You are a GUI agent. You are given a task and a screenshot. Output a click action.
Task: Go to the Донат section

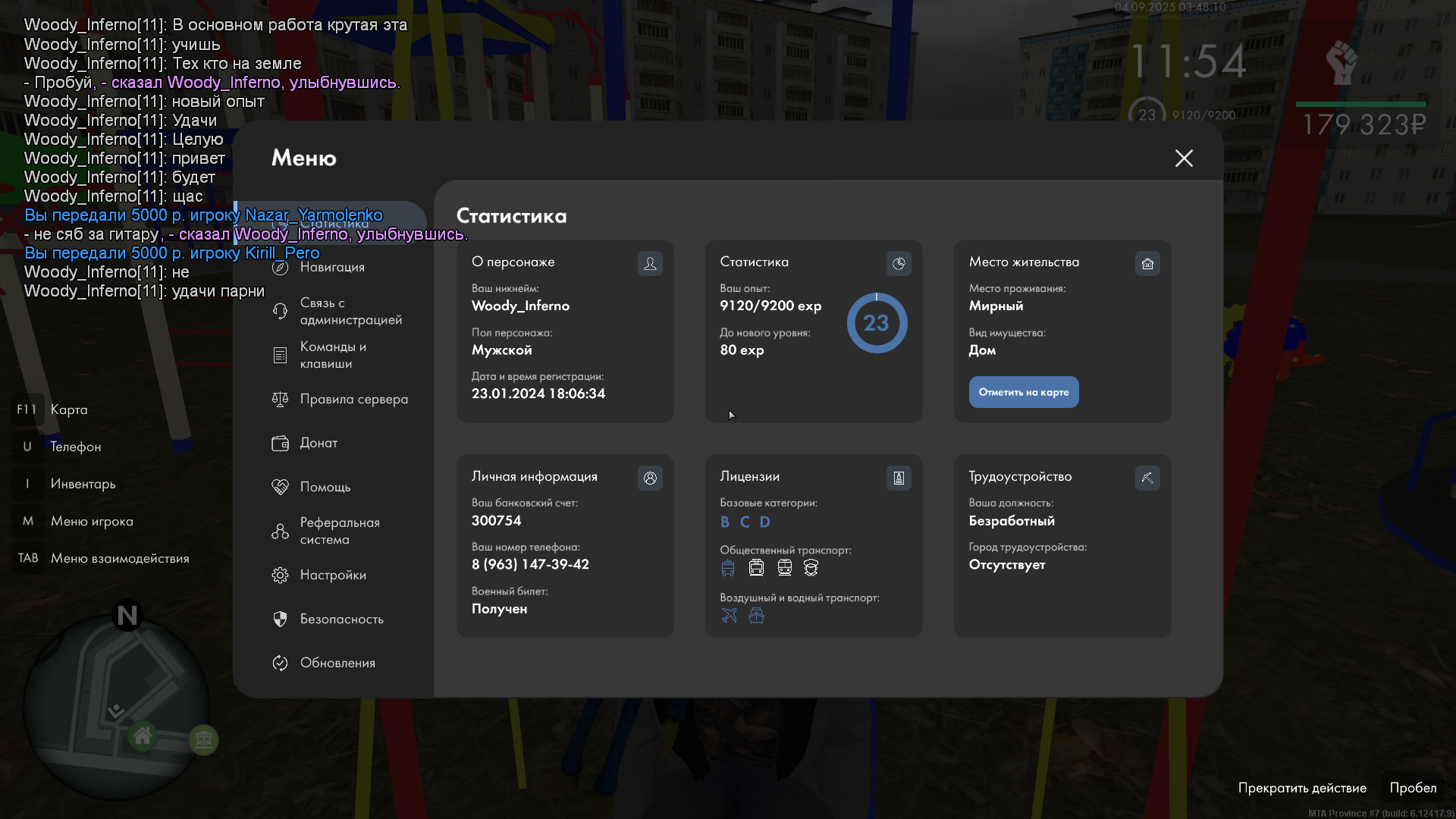[318, 444]
